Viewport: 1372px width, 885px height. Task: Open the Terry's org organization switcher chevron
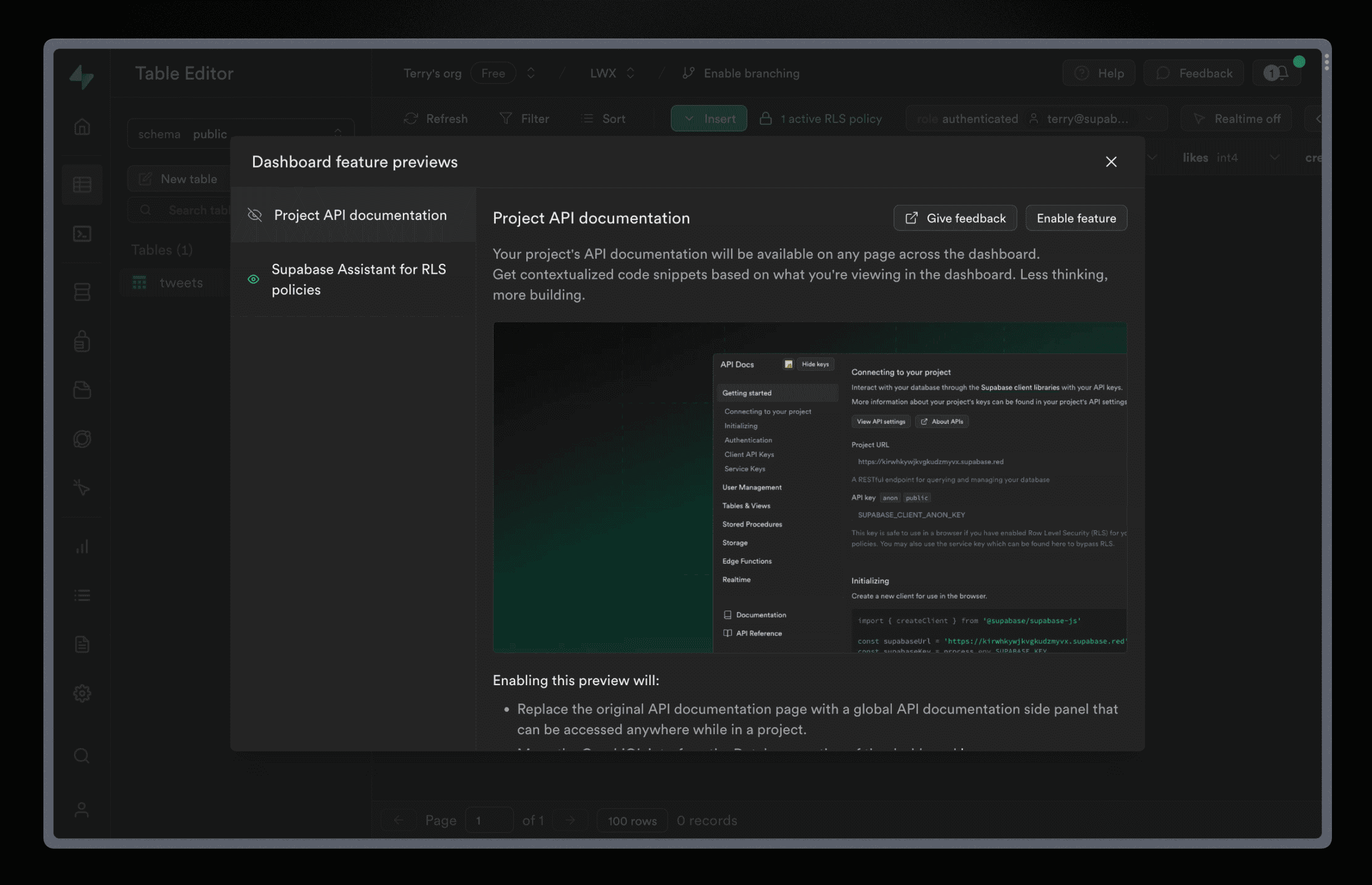531,73
